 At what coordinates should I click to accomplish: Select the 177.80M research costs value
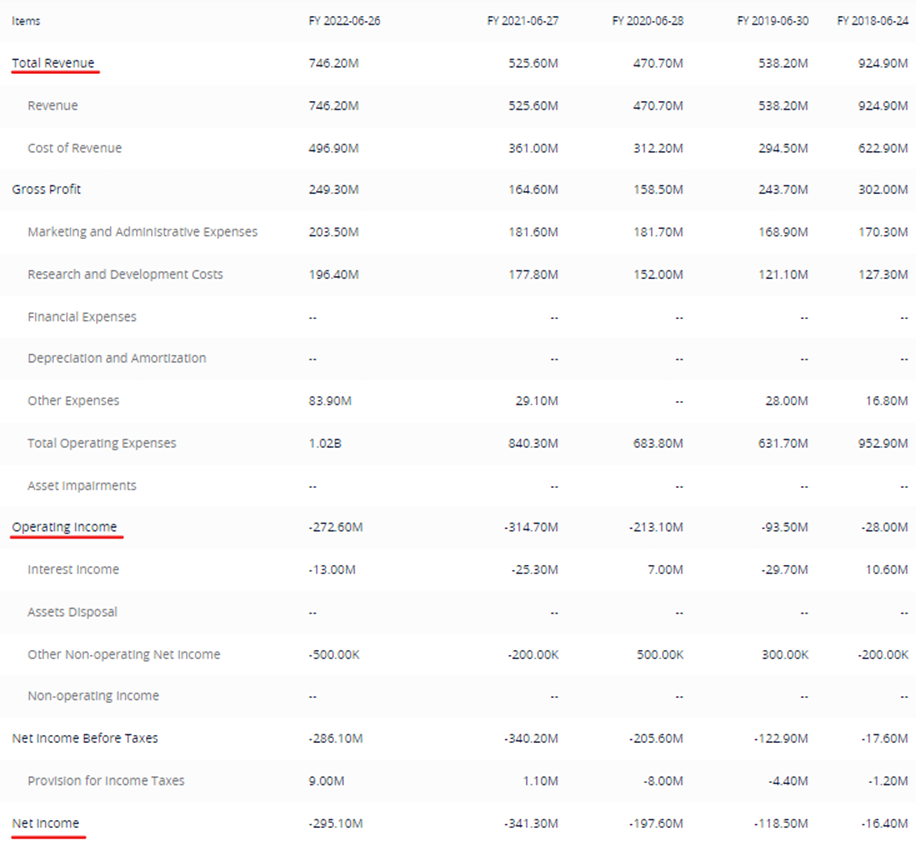533,275
